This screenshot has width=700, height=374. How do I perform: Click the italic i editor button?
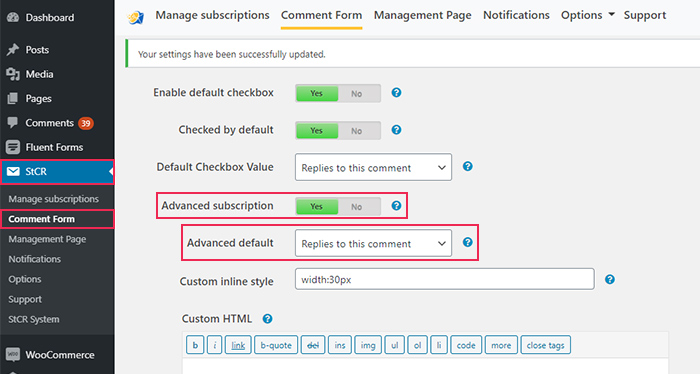tap(214, 345)
